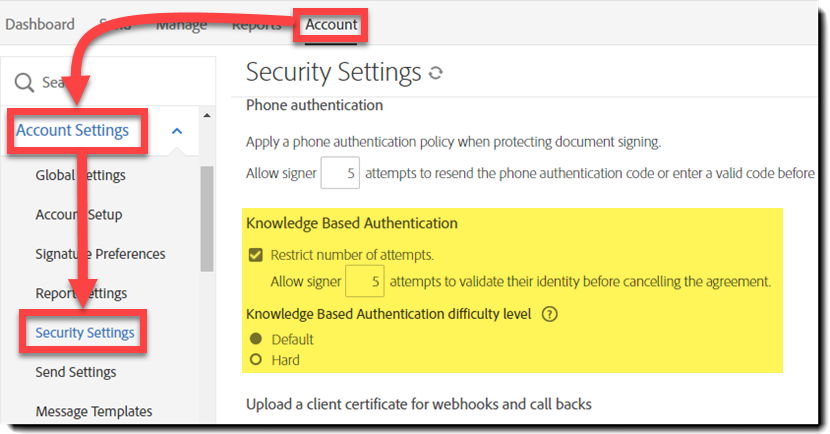The image size is (830, 434).
Task: Open Send Settings in the sidebar
Action: click(x=76, y=372)
